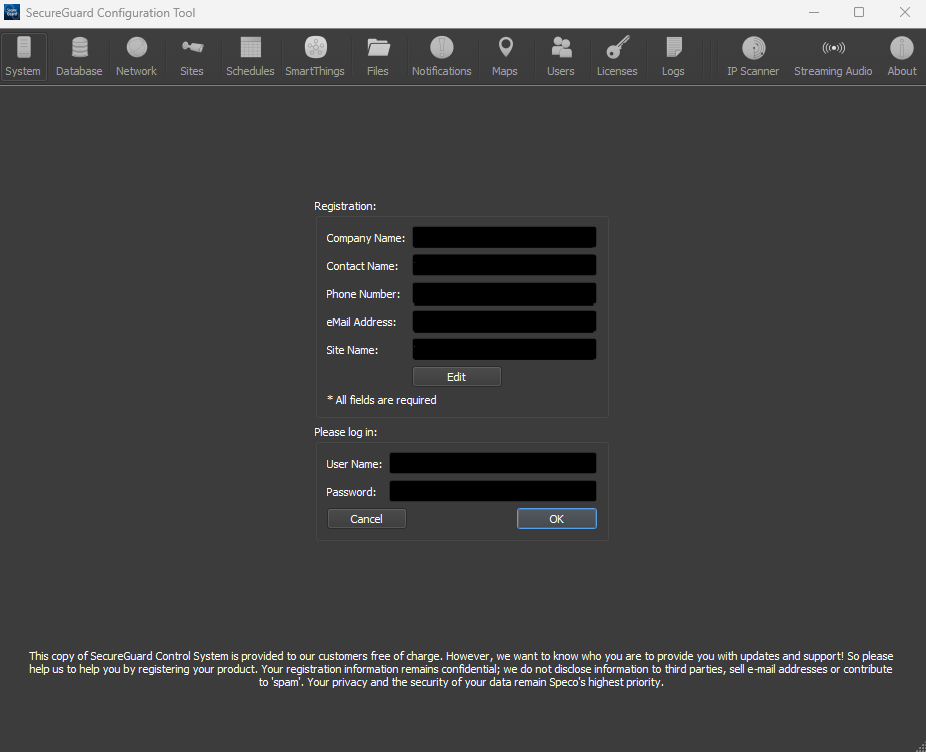Open the Sites configuration icon
The image size is (926, 752).
191,55
